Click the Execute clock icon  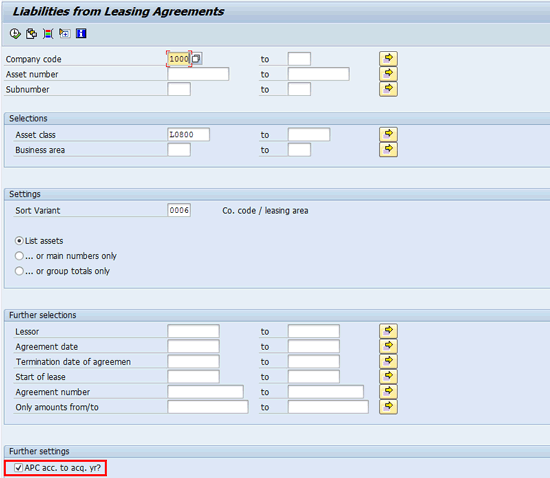15,34
